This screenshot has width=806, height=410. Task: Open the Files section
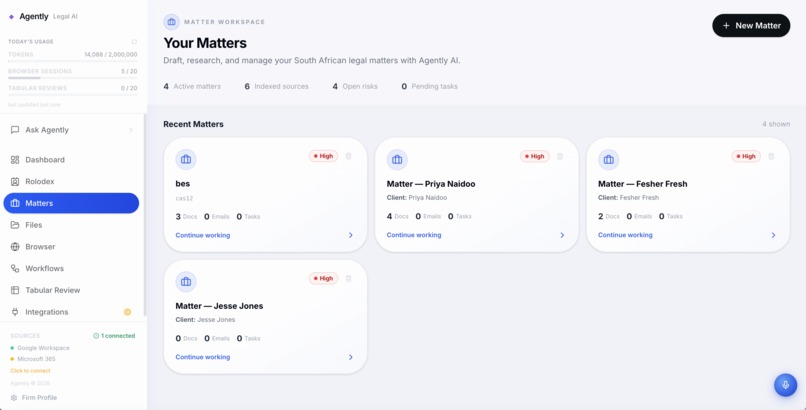click(71, 225)
